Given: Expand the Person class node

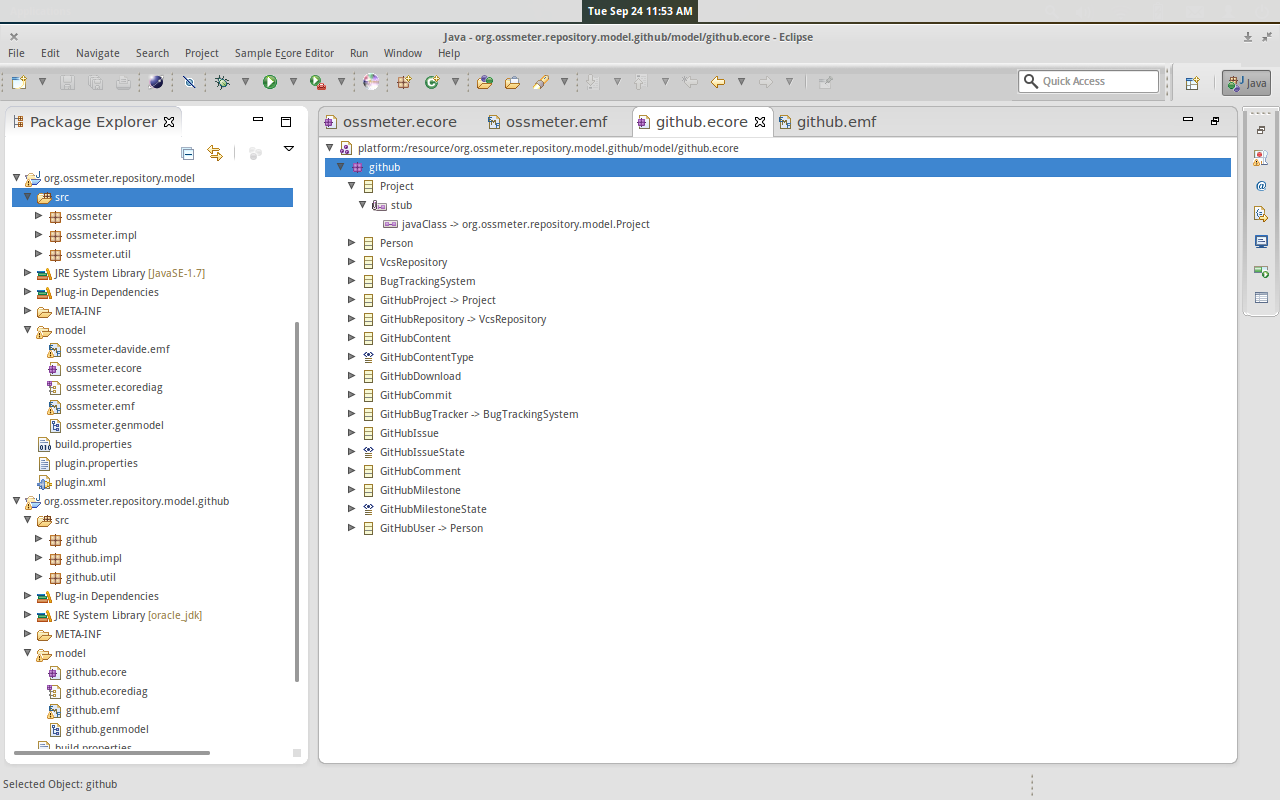Looking at the screenshot, I should (x=352, y=243).
